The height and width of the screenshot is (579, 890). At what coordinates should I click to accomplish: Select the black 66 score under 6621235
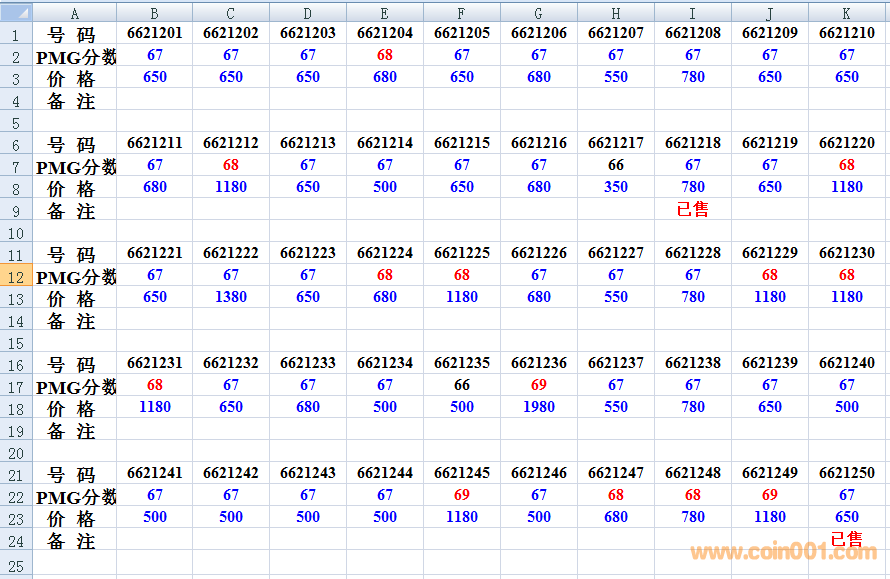point(462,385)
